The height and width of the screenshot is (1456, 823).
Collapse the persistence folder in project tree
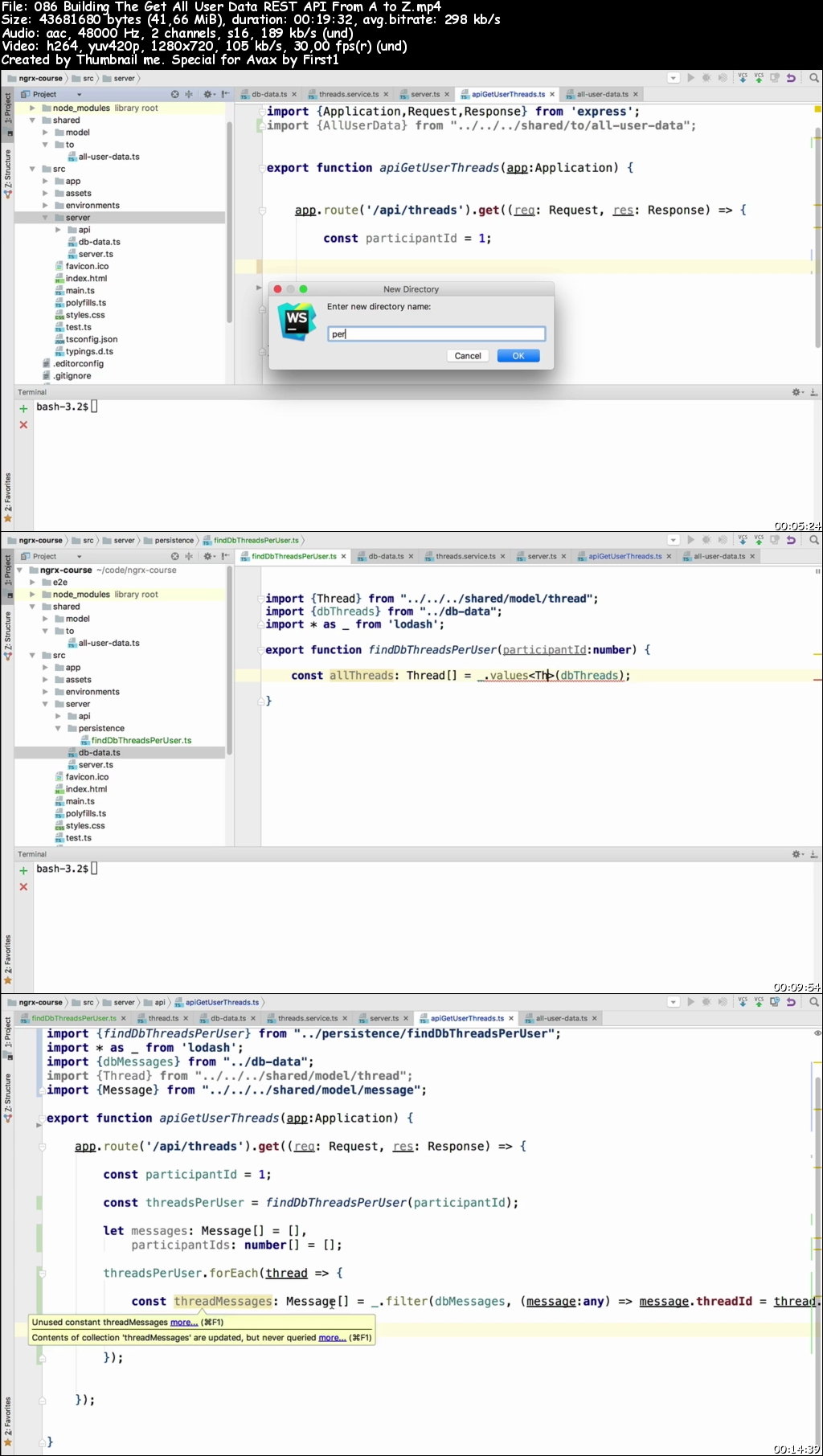point(58,729)
